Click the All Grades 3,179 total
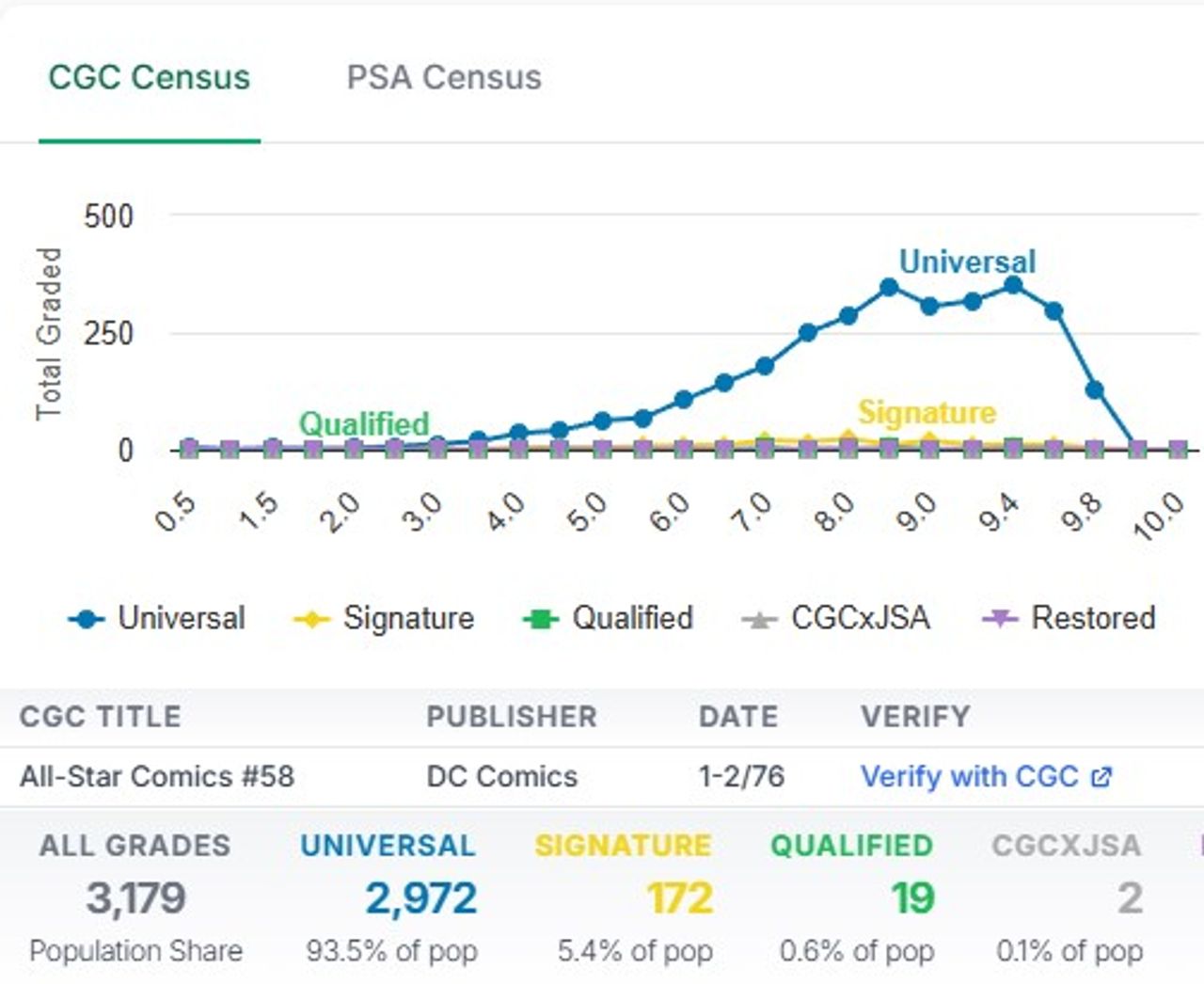Viewport: 1204px width, 984px height. pyautogui.click(x=136, y=898)
